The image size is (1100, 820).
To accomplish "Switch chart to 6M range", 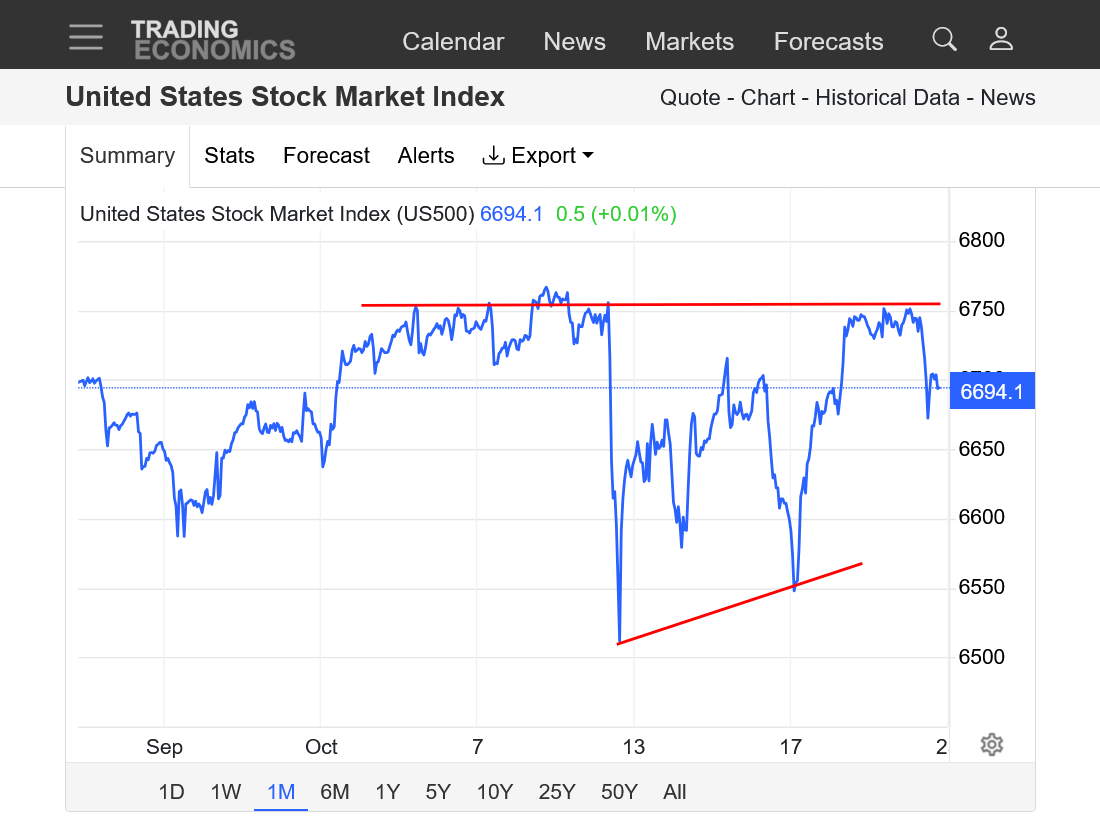I will [x=334, y=792].
